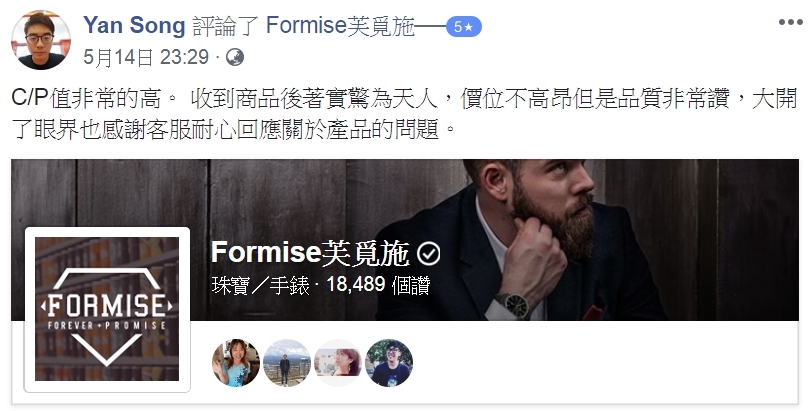
Task: Select third friend avatar with red-haired woman
Action: (x=338, y=363)
